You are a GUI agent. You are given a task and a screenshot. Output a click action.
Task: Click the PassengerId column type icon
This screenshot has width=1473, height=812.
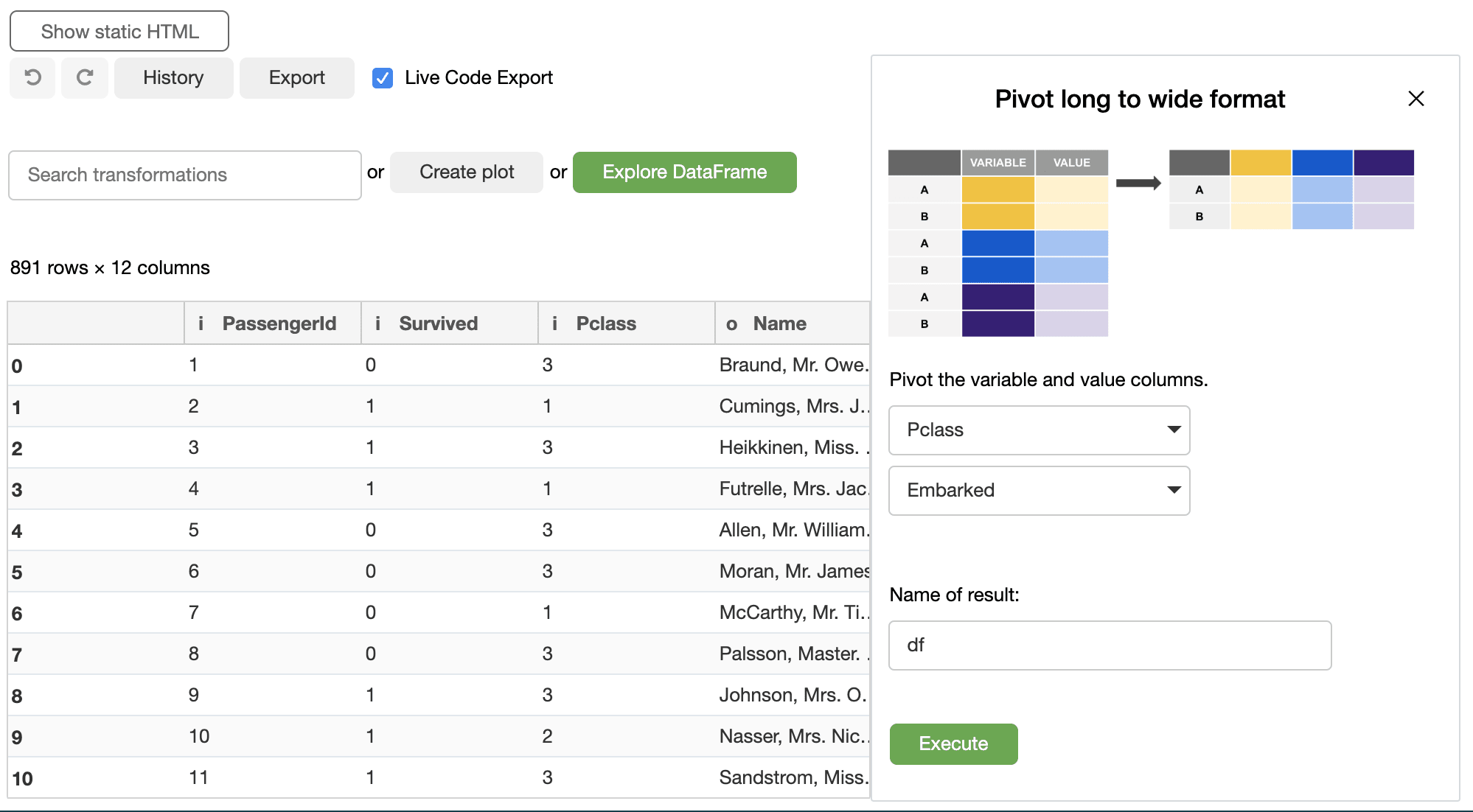(201, 323)
